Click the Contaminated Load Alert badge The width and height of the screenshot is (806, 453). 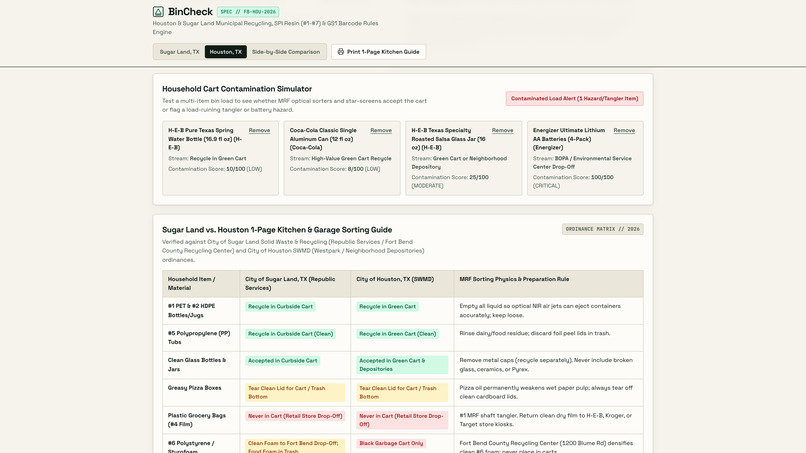574,99
